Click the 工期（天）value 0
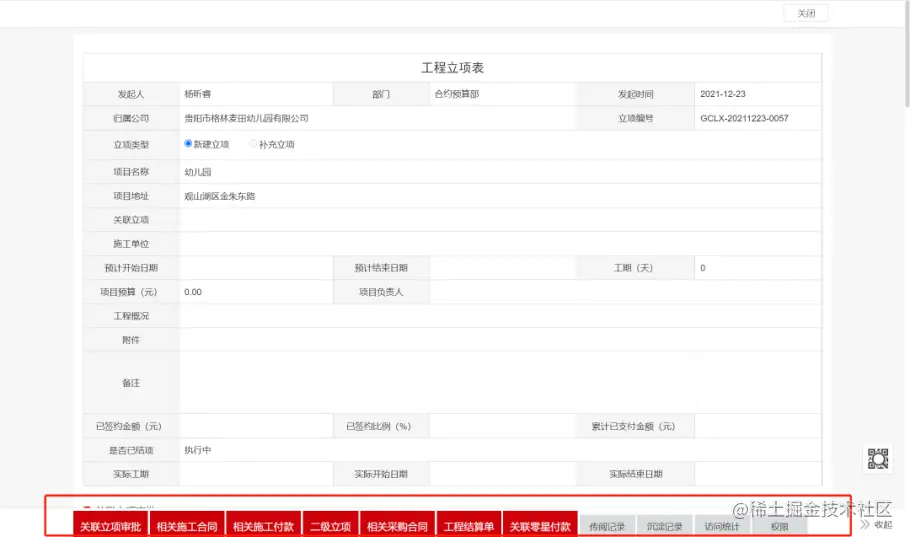 (703, 268)
